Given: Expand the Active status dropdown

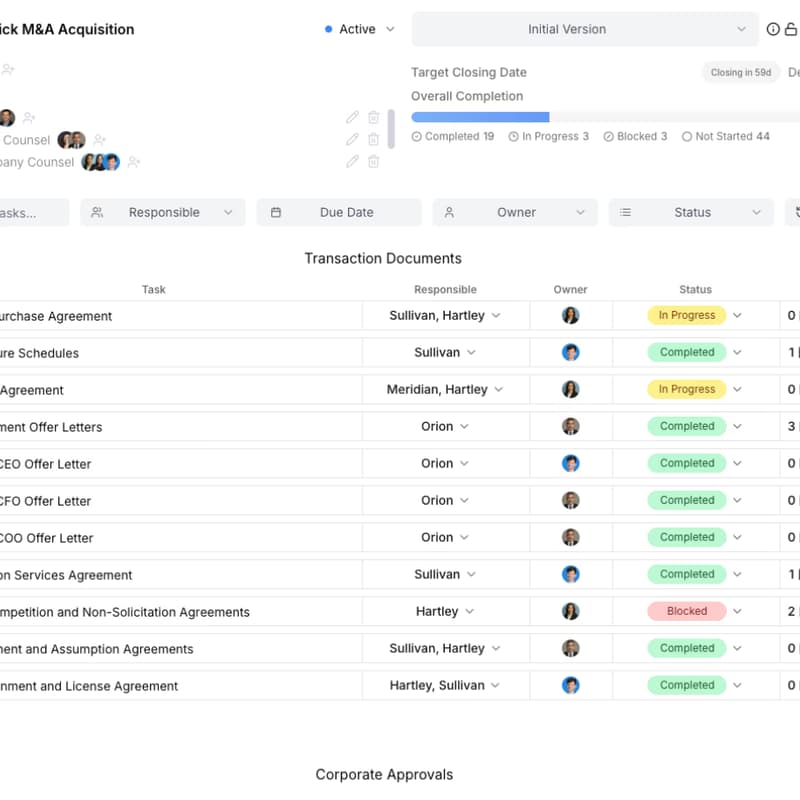Looking at the screenshot, I should point(360,29).
